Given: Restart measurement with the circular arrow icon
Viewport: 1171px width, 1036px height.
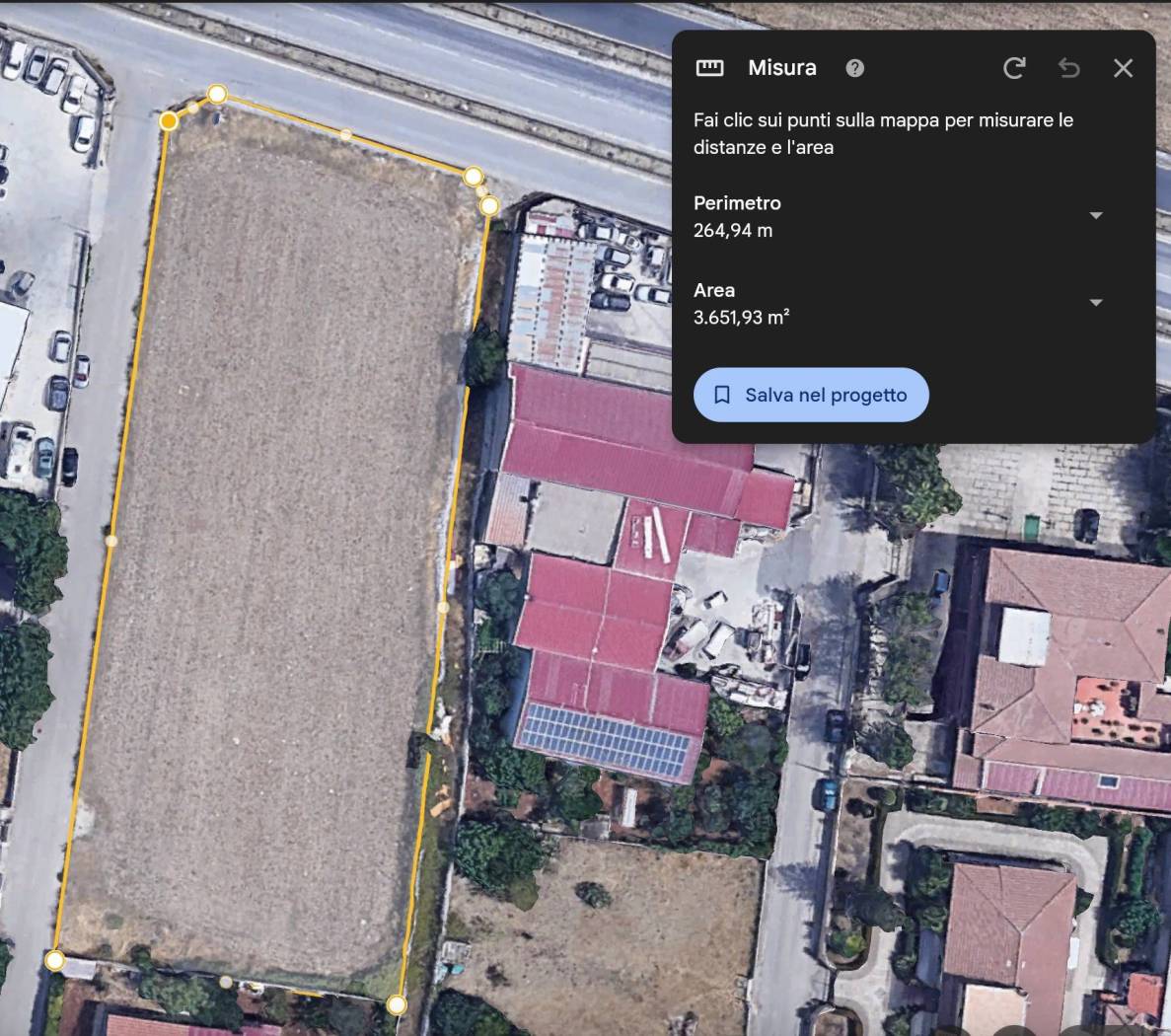Looking at the screenshot, I should click(x=1014, y=68).
